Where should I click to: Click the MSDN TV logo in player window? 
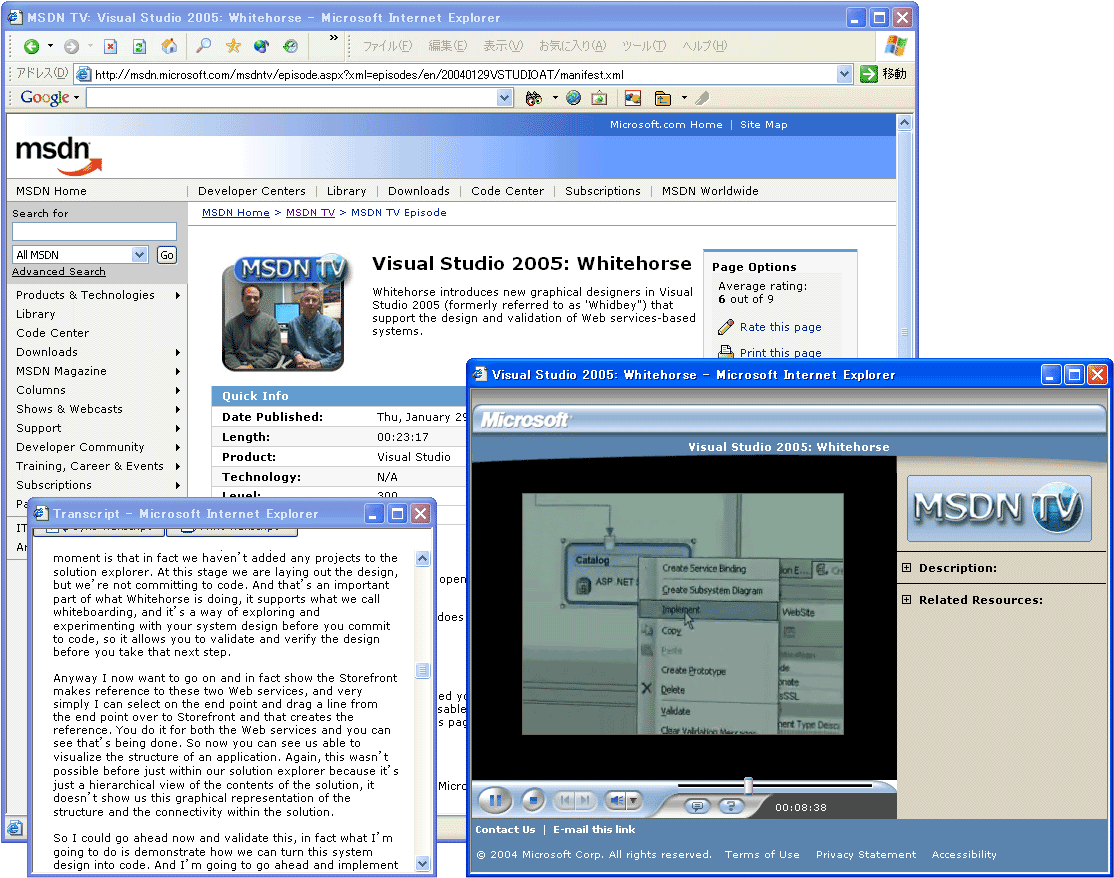pyautogui.click(x=999, y=509)
